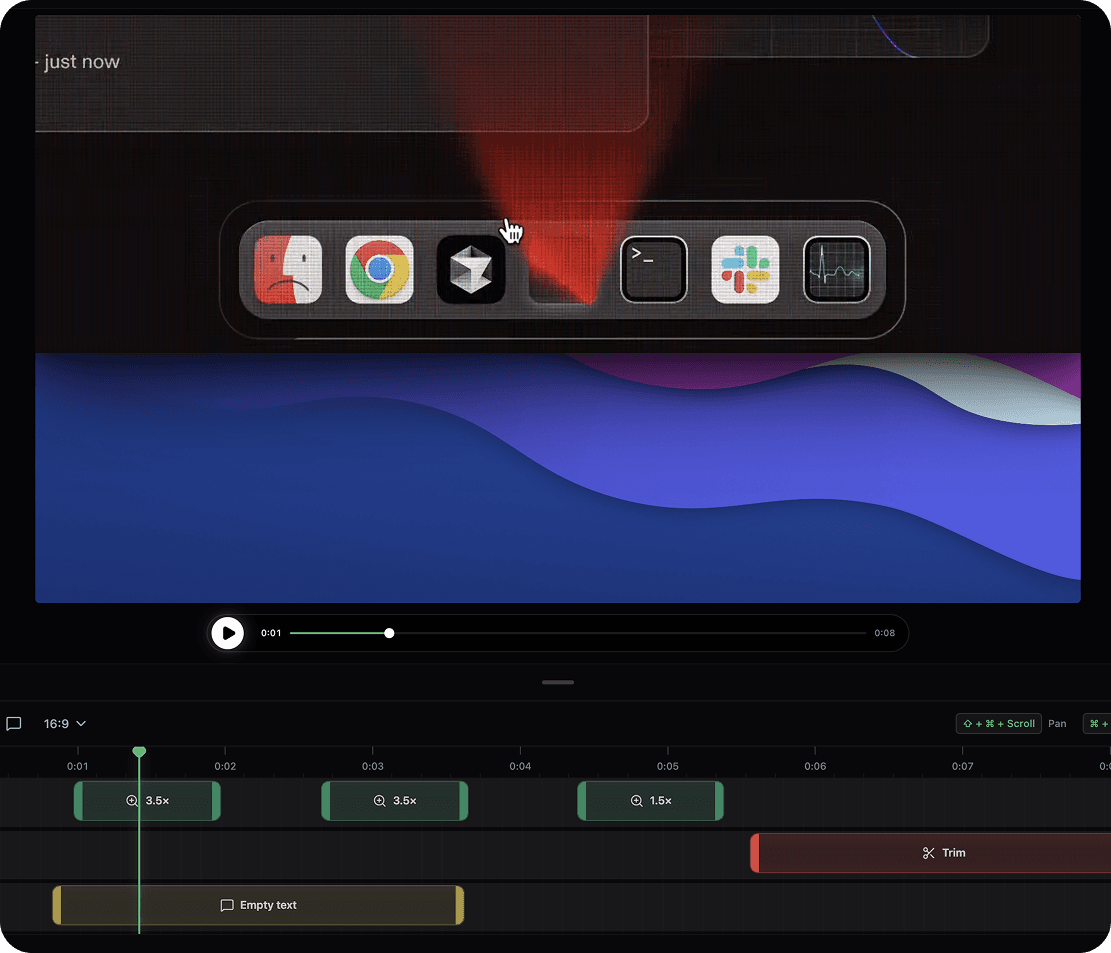This screenshot has width=1111, height=953.
Task: Click the panel resize handle above the timeline
Action: pyautogui.click(x=557, y=682)
